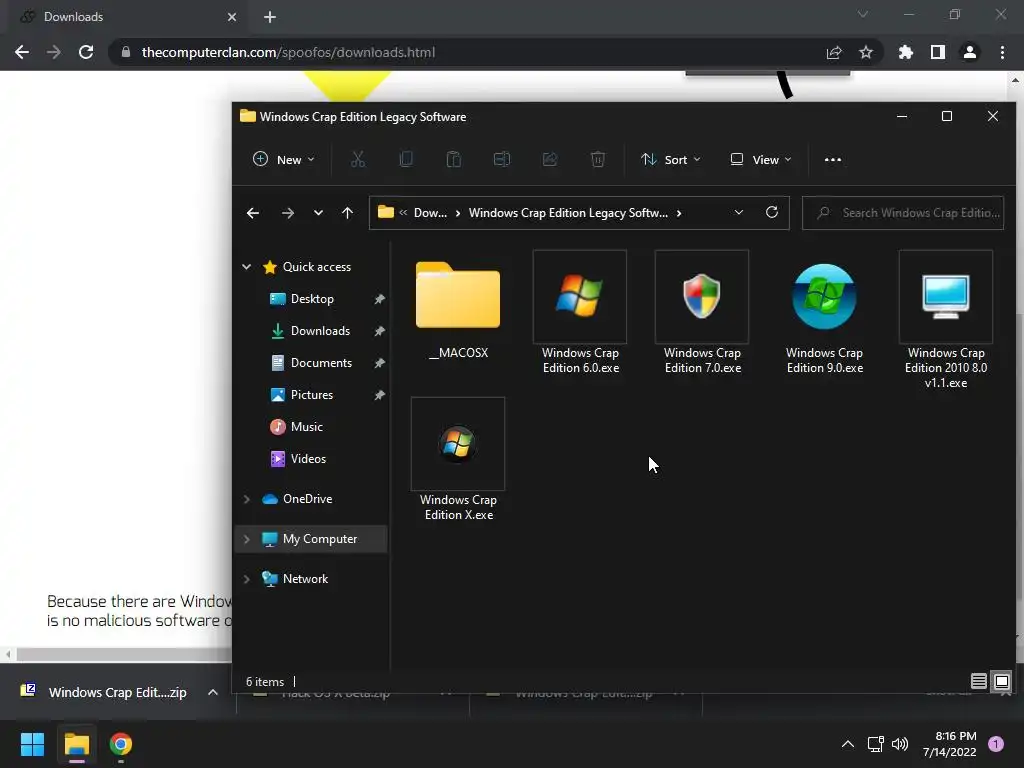Share this page icon in Chrome
1024x768 pixels.
[834, 52]
